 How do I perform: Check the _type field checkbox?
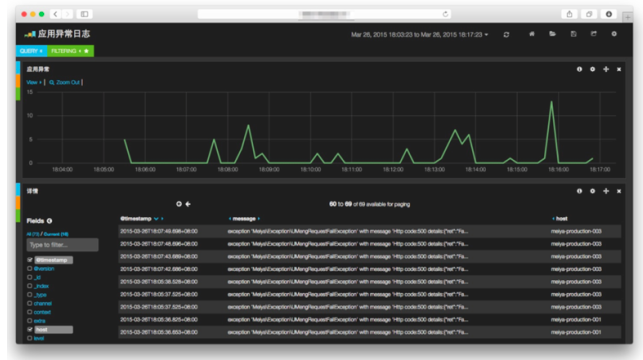[x=30, y=294]
